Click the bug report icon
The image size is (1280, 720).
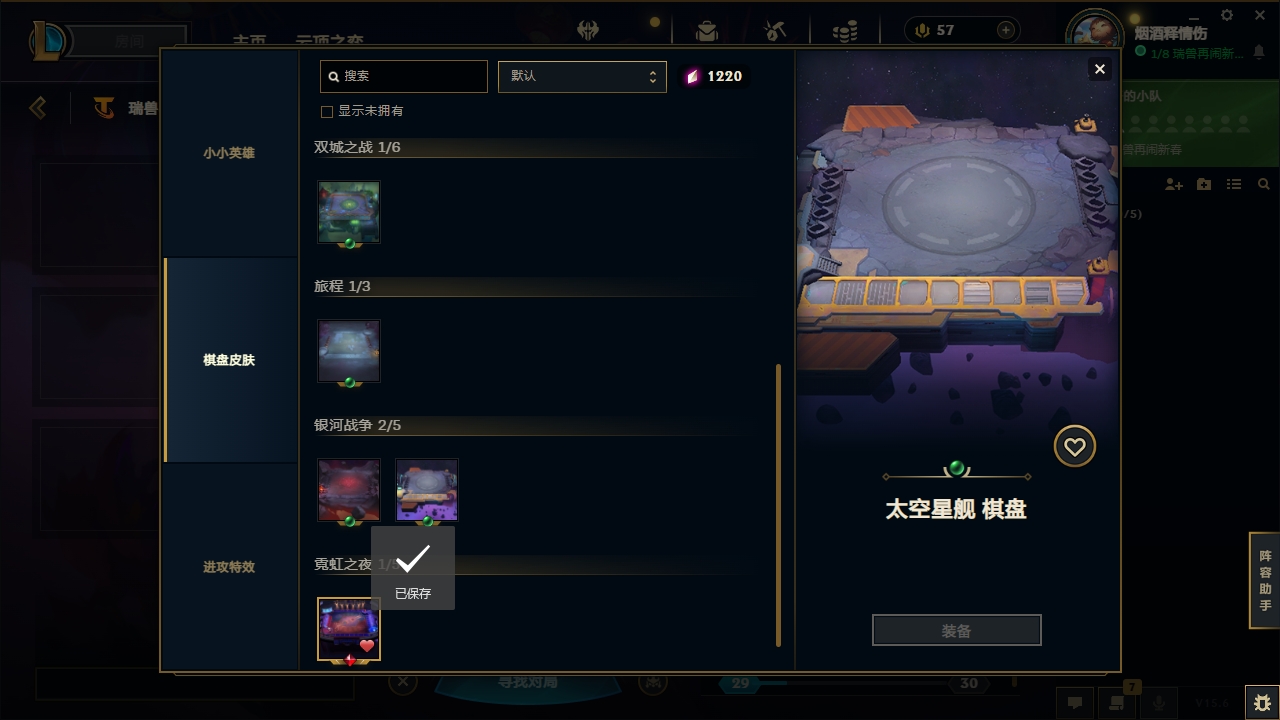click(1262, 703)
